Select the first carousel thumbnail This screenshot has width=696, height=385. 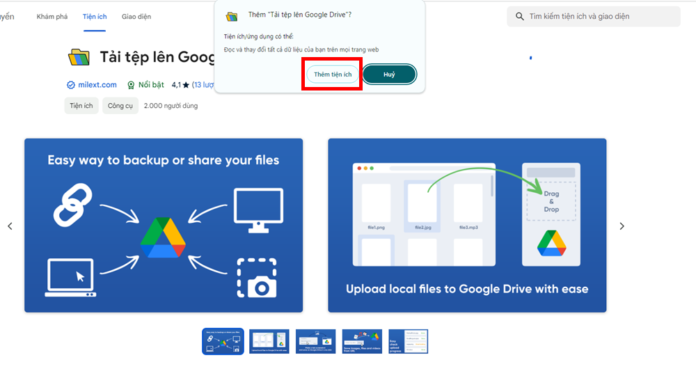click(x=223, y=341)
